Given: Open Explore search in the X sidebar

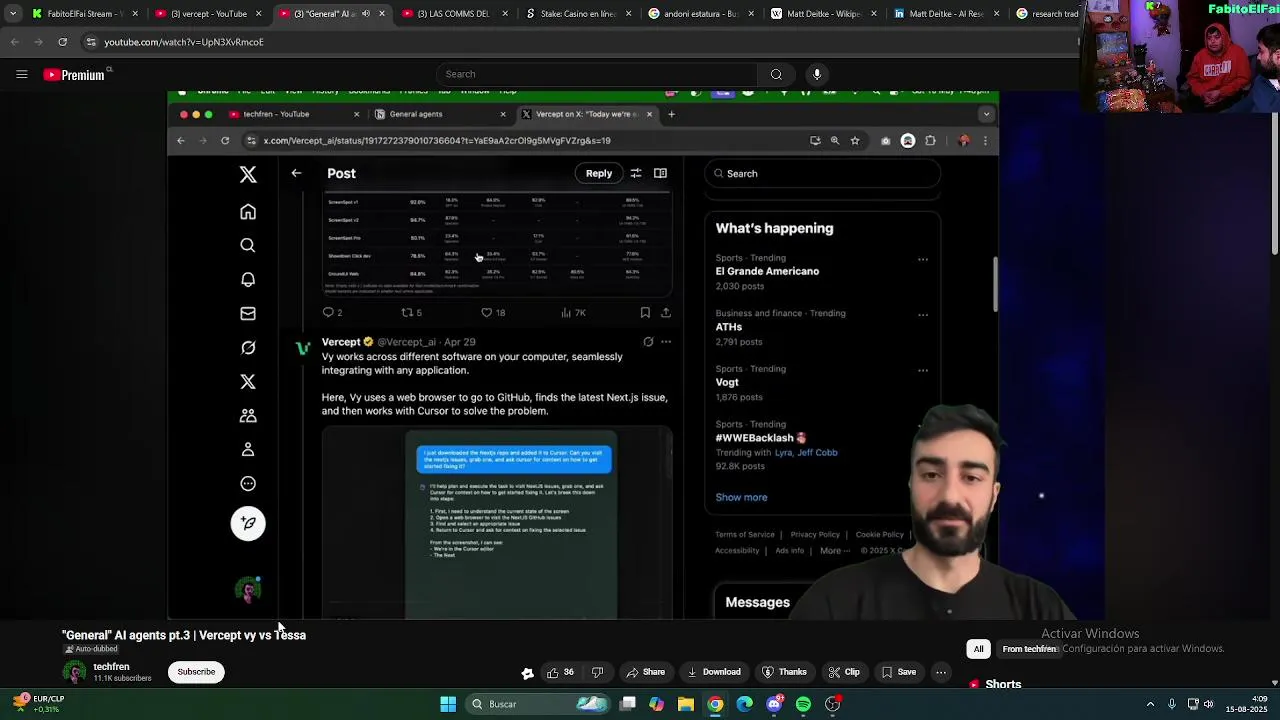Looking at the screenshot, I should (x=248, y=246).
